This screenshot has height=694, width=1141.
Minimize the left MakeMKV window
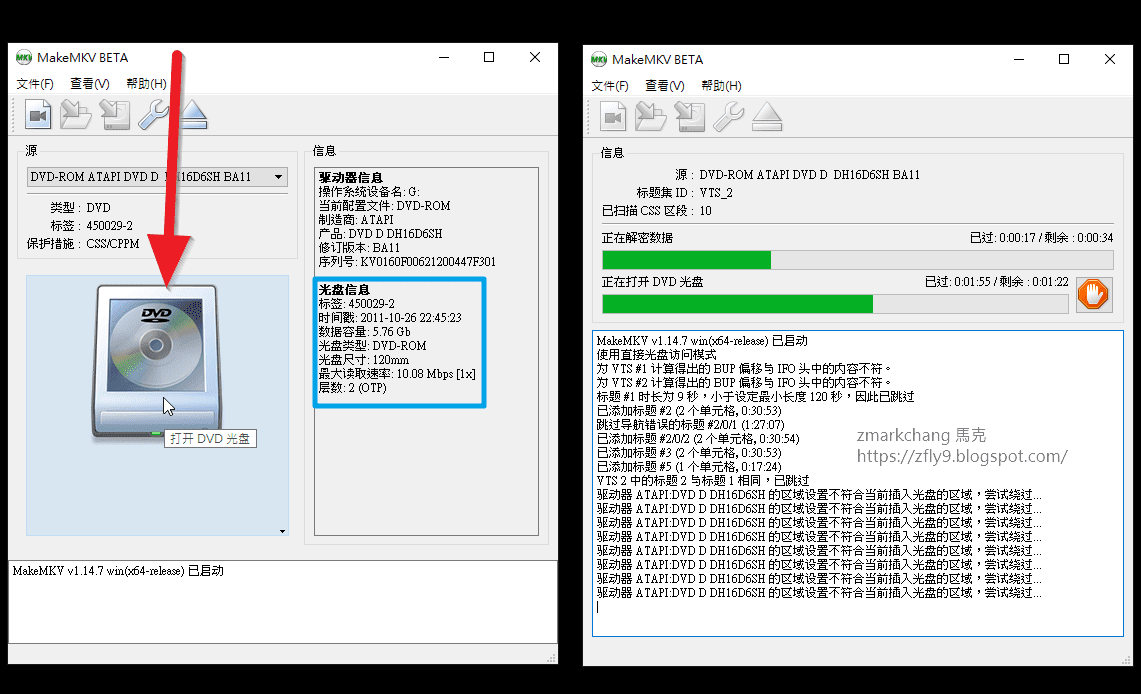tap(444, 57)
